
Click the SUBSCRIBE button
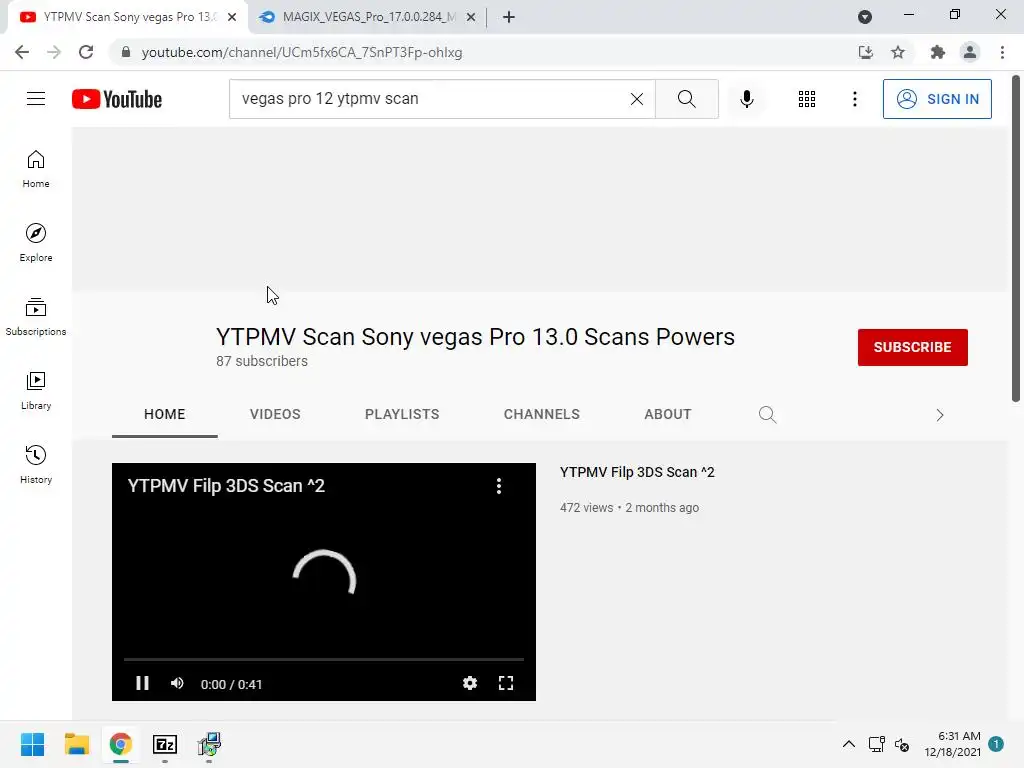[912, 347]
